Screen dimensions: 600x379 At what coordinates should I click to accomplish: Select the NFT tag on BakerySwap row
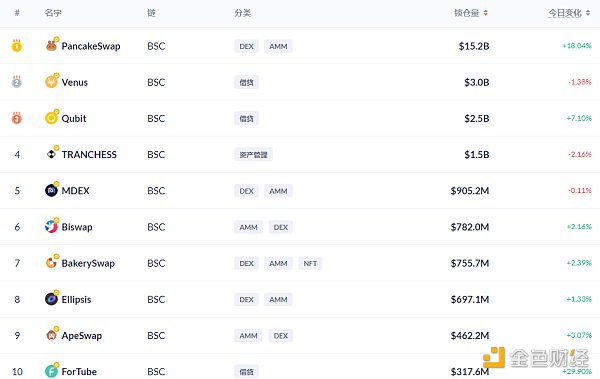point(310,263)
